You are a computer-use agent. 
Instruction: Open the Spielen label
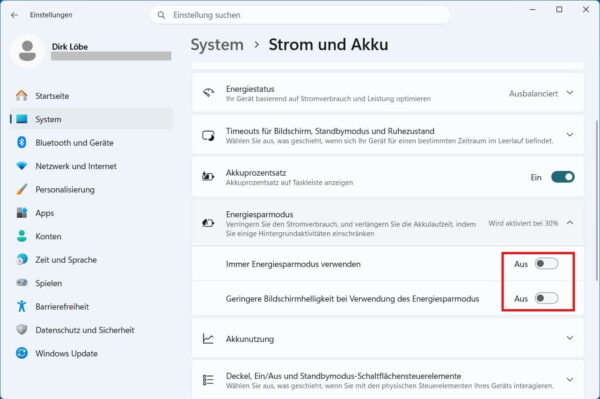[x=49, y=283]
